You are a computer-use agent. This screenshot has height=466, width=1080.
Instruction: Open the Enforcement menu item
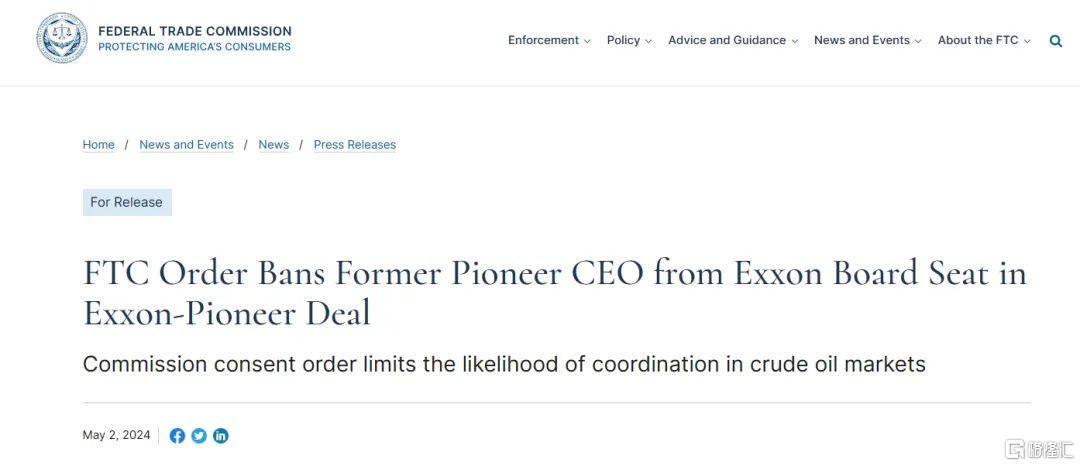(543, 40)
